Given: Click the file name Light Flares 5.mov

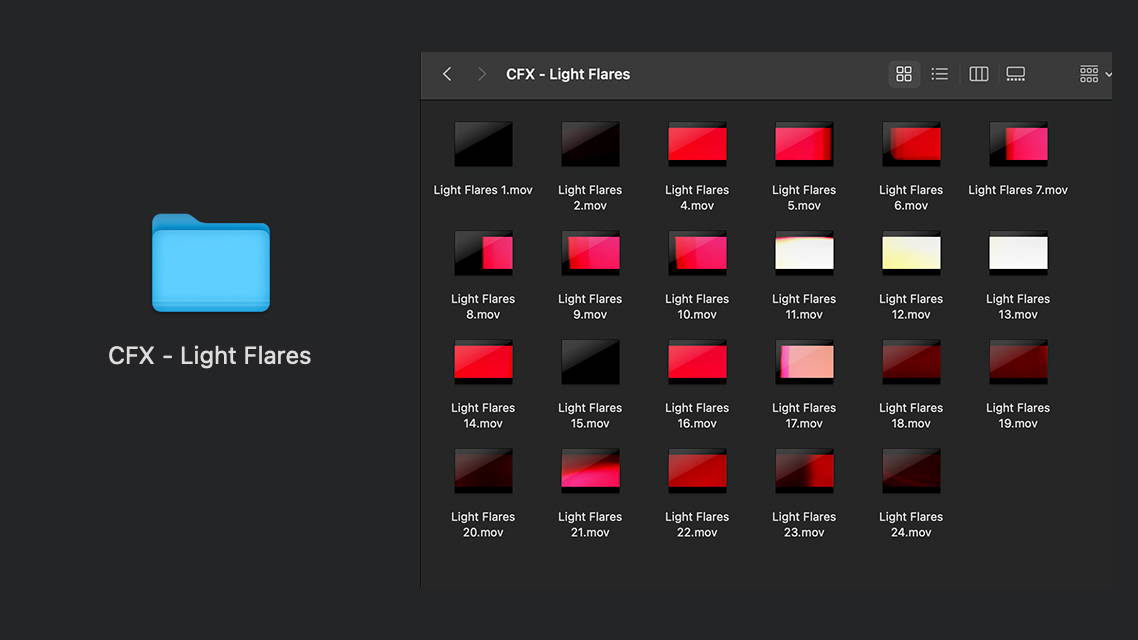Looking at the screenshot, I should click(x=804, y=197).
